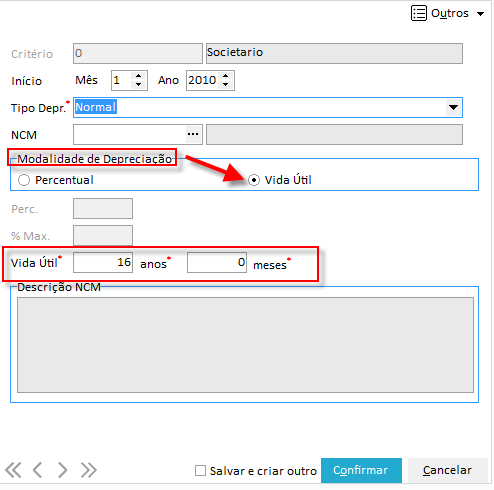Increase Ano value with up arrow
The image size is (494, 490).
[x=226, y=76]
